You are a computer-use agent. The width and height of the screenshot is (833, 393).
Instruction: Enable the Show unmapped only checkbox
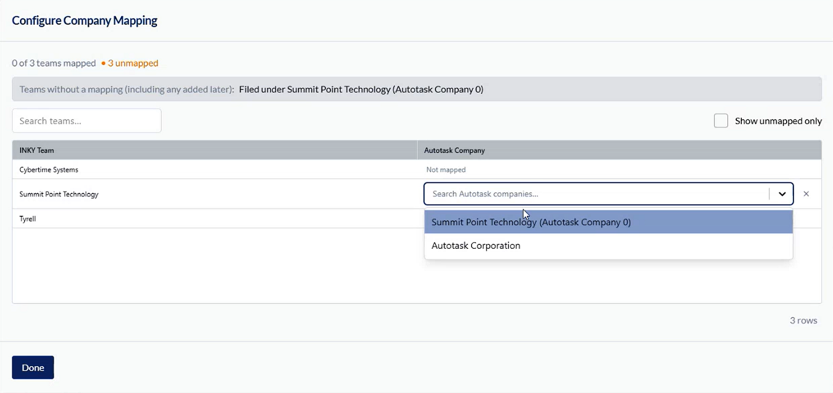click(721, 121)
